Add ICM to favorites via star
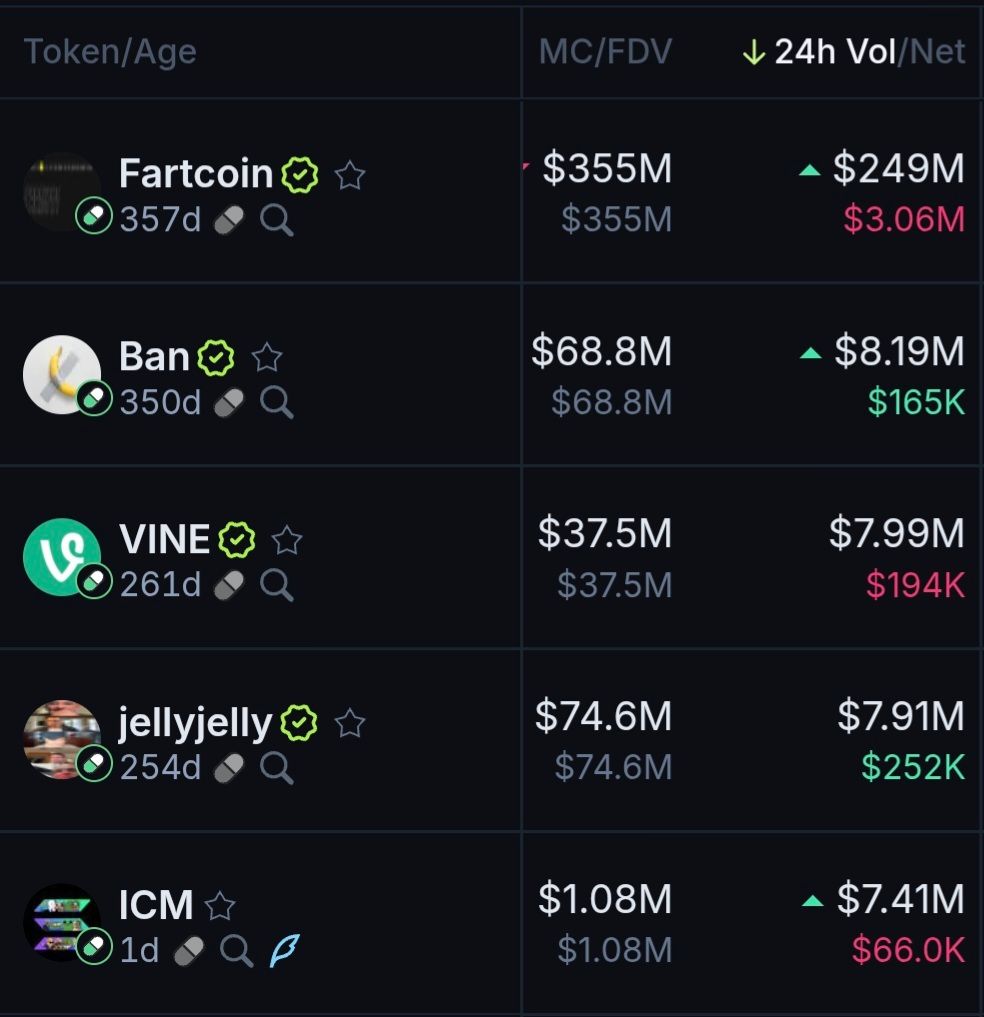Screen dimensions: 984x1017 click(220, 906)
